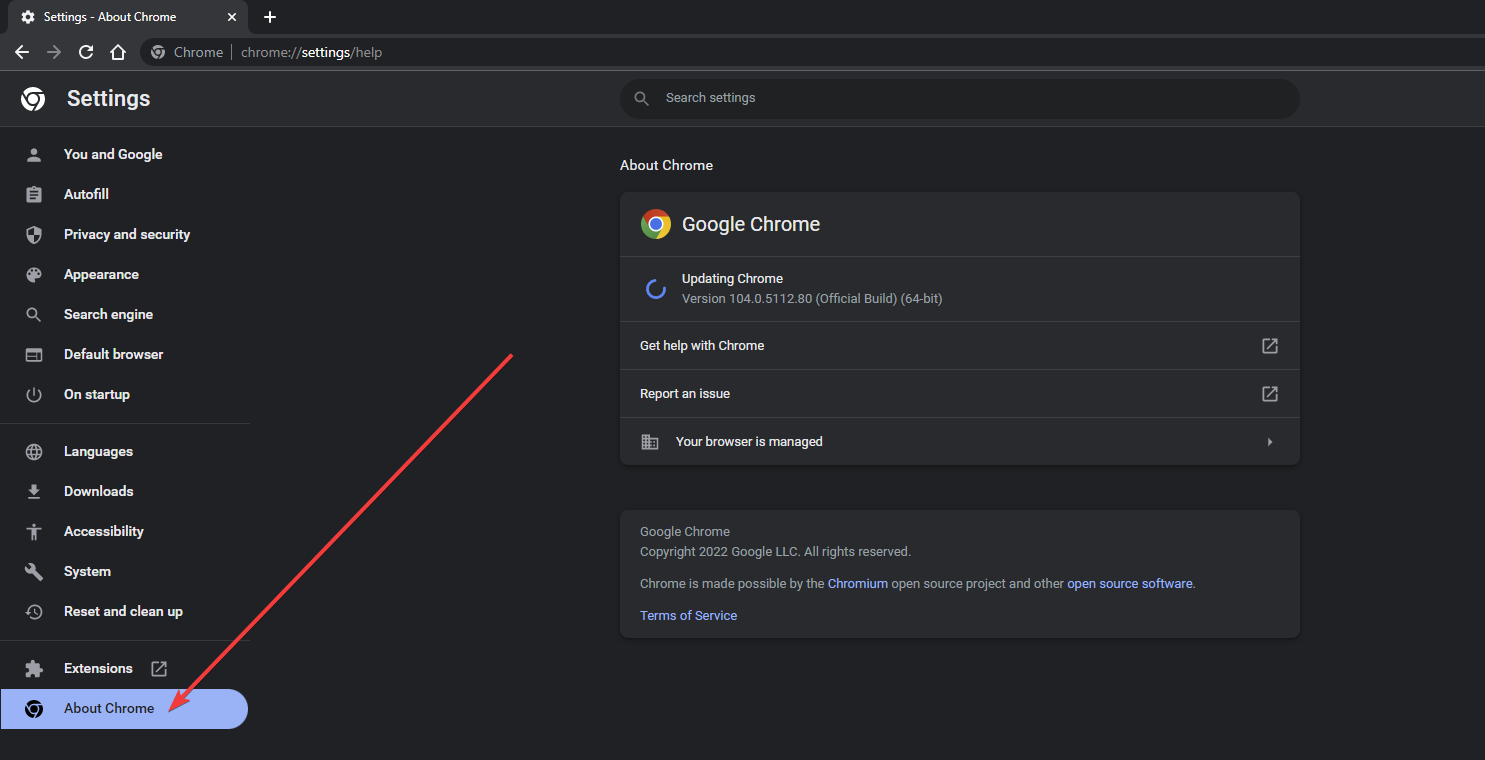Click the version 104.0.5112.80 text
1485x760 pixels.
pos(812,298)
